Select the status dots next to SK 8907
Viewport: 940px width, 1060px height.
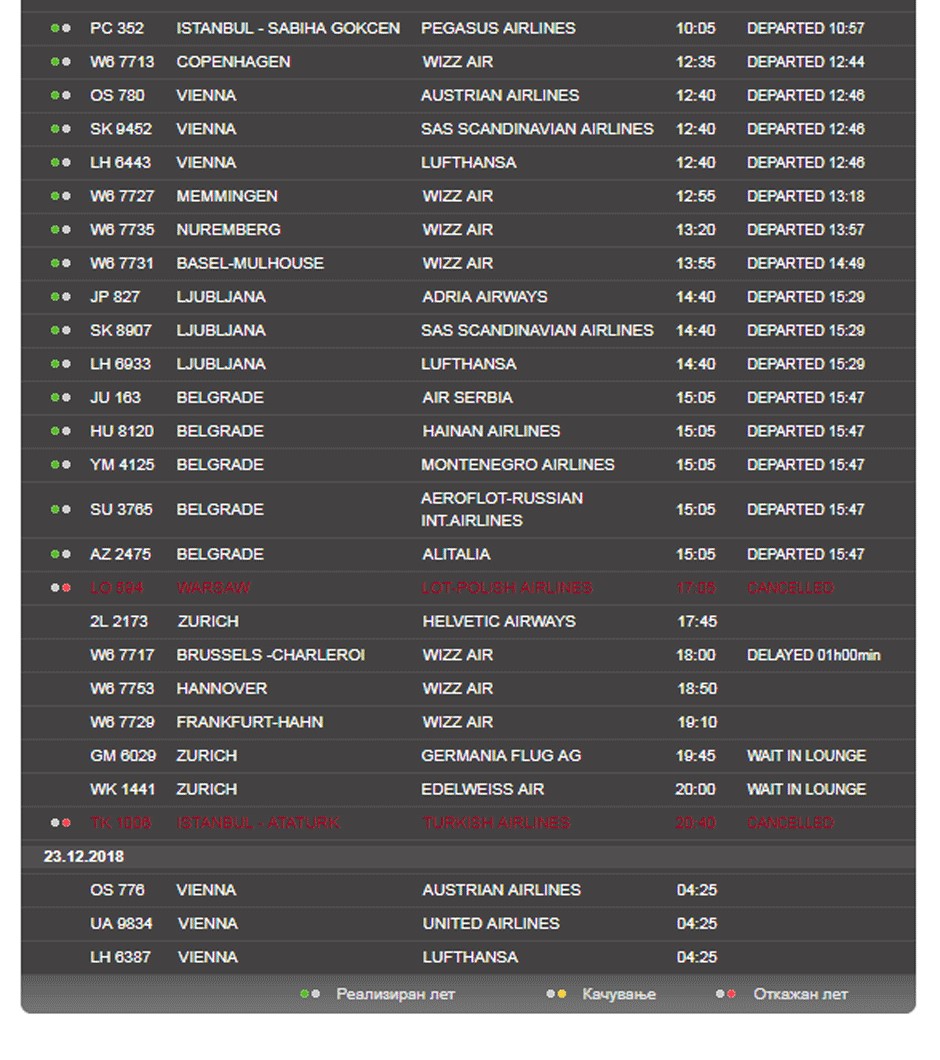pos(61,331)
